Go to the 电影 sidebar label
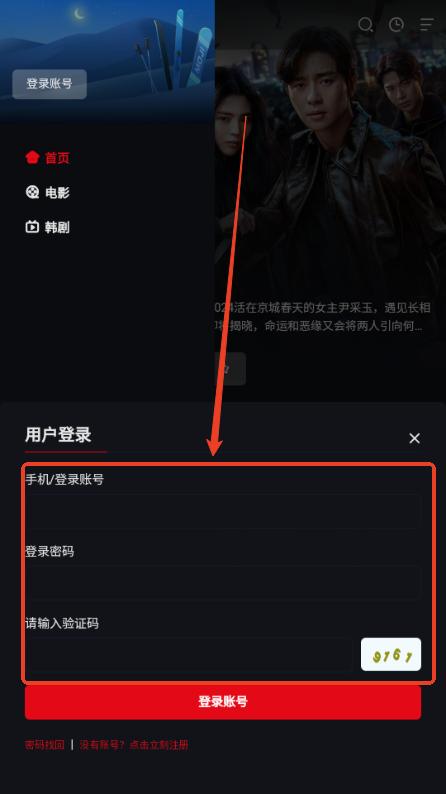Screen dimensions: 446x794 click(x=57, y=192)
